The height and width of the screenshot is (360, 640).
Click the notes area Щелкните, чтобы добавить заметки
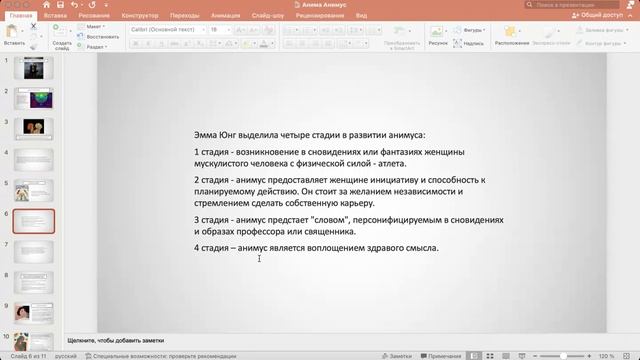[x=116, y=340]
